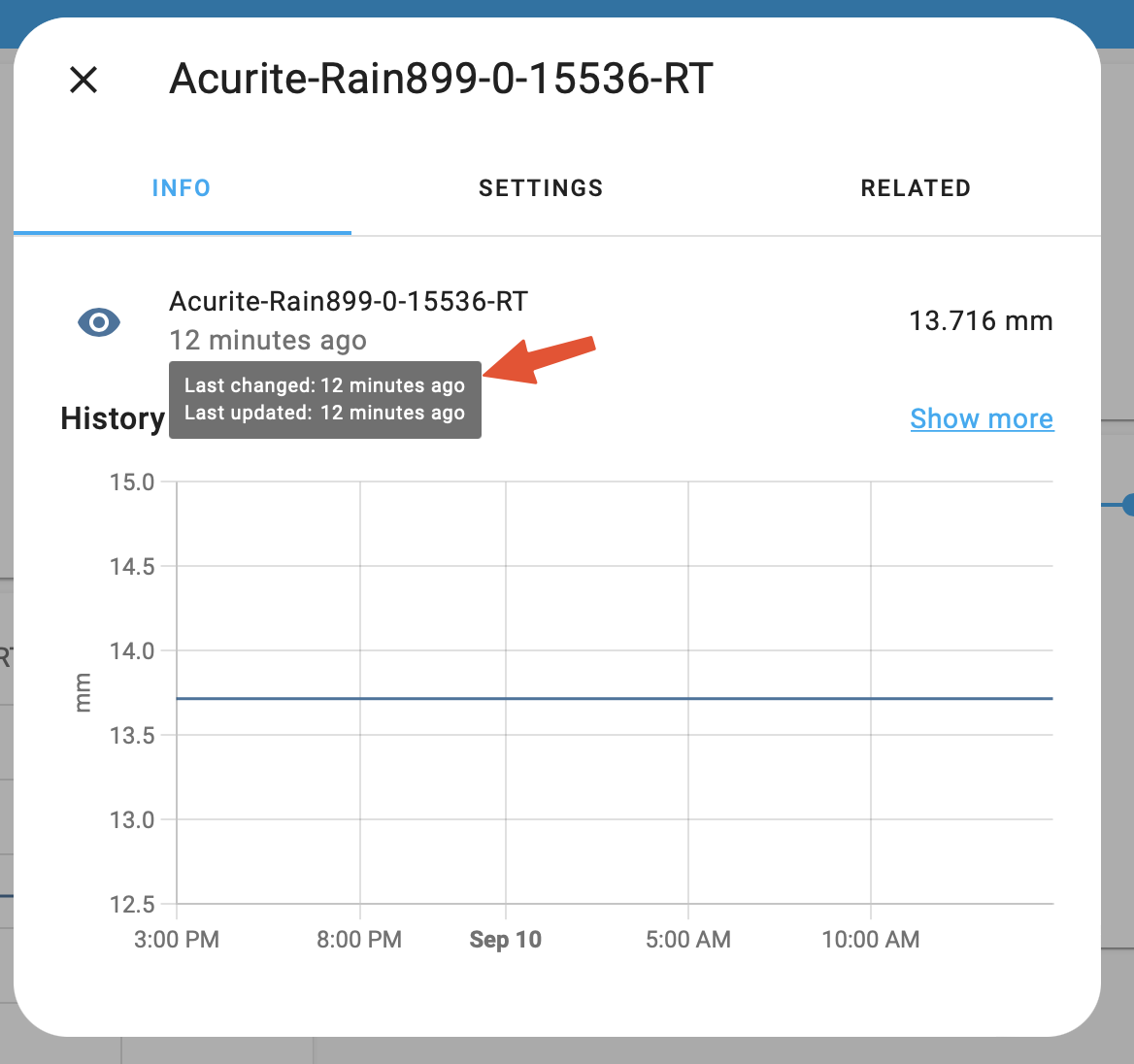Image resolution: width=1134 pixels, height=1064 pixels.
Task: Click the Last updated tooltip line
Action: pyautogui.click(x=324, y=413)
